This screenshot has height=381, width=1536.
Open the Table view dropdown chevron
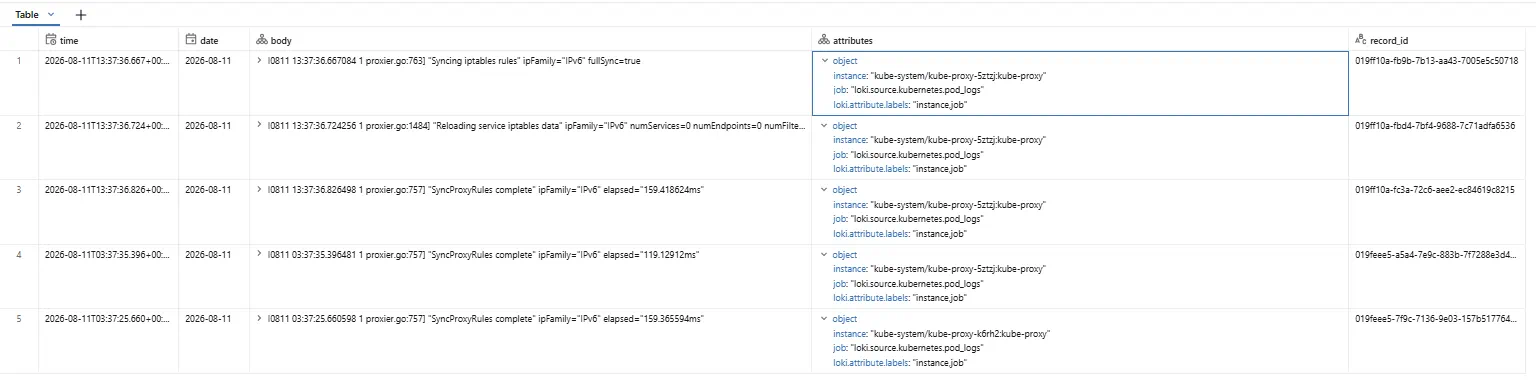tap(52, 15)
